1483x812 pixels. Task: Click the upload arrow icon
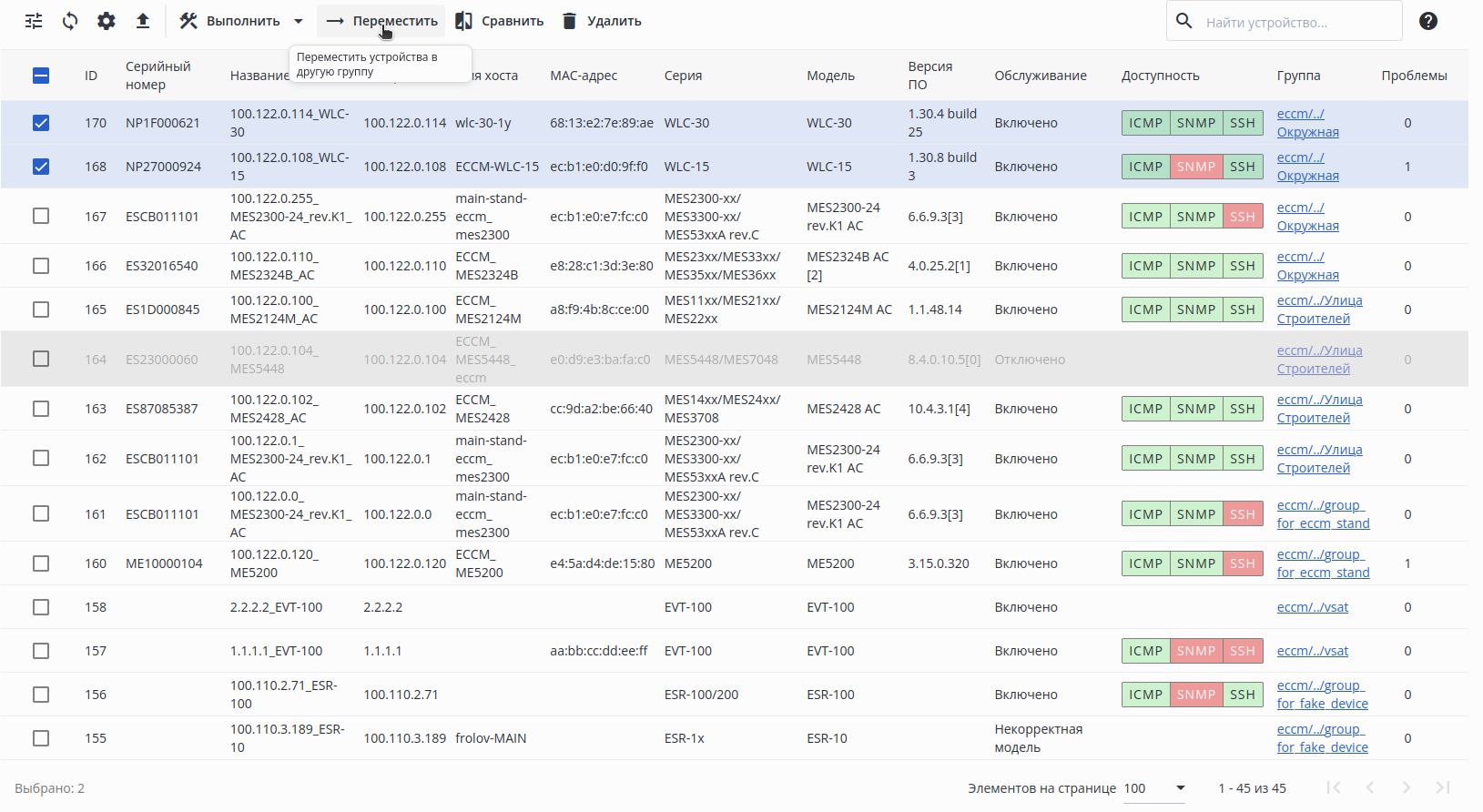143,21
